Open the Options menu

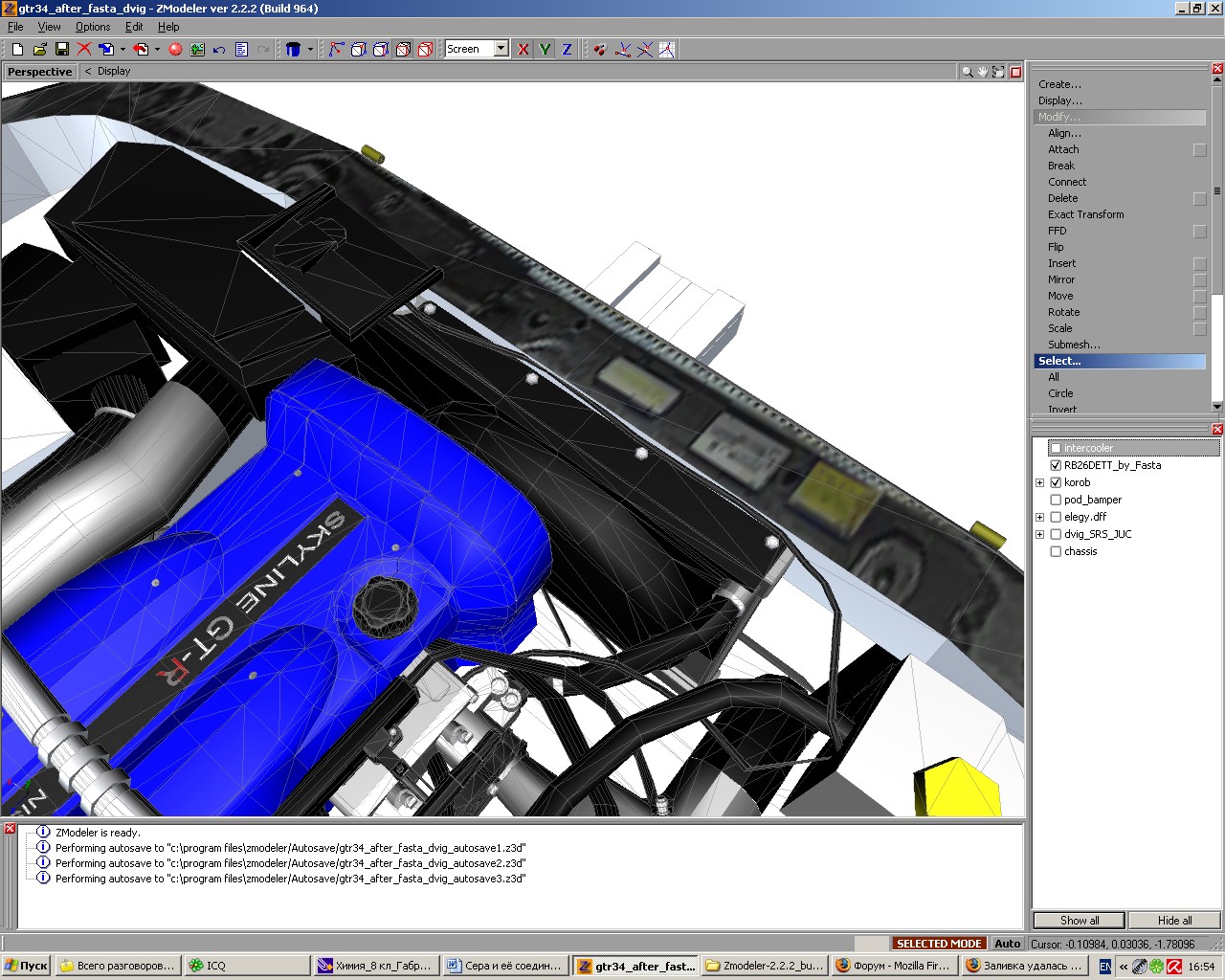tap(93, 27)
